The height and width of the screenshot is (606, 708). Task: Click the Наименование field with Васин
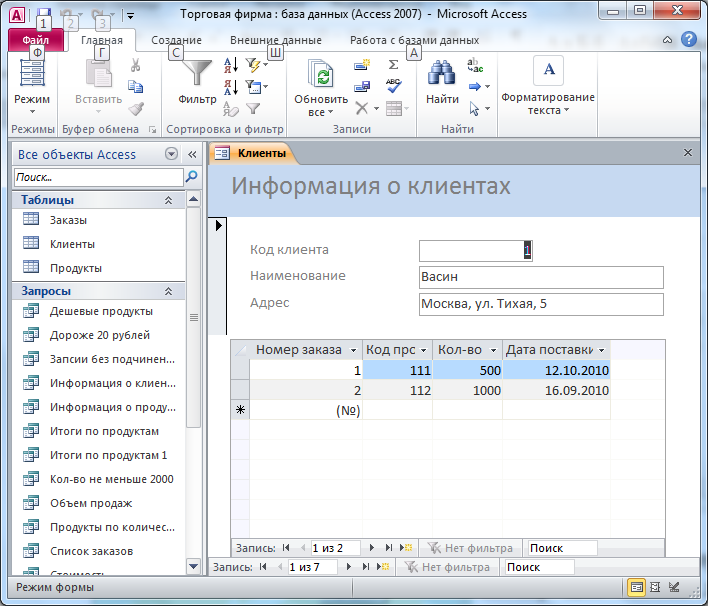[x=541, y=277]
